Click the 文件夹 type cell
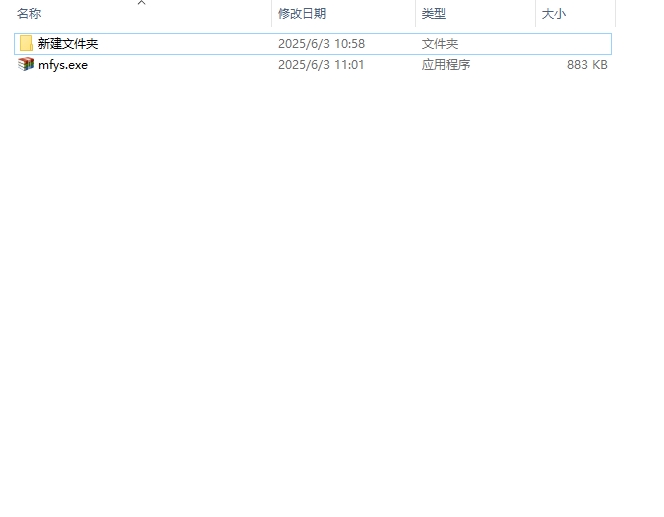Screen dimensions: 664x517 click(x=440, y=44)
